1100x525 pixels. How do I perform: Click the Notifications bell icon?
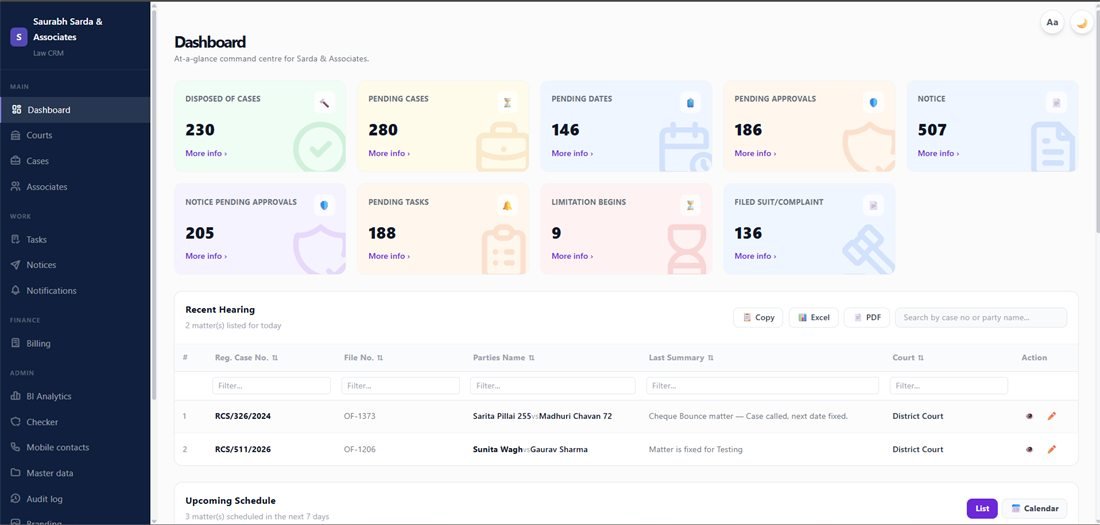pyautogui.click(x=15, y=291)
